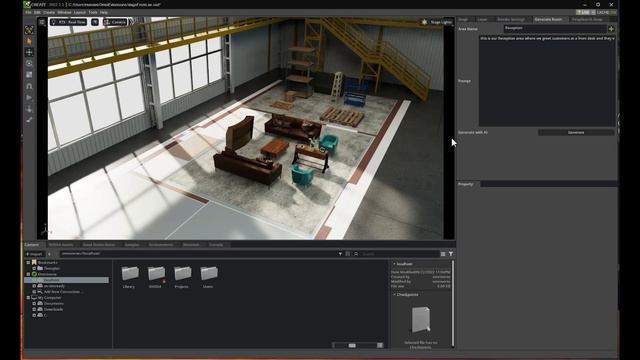This screenshot has width=640, height=360.
Task: Click the Area Name input field
Action: tap(555, 28)
